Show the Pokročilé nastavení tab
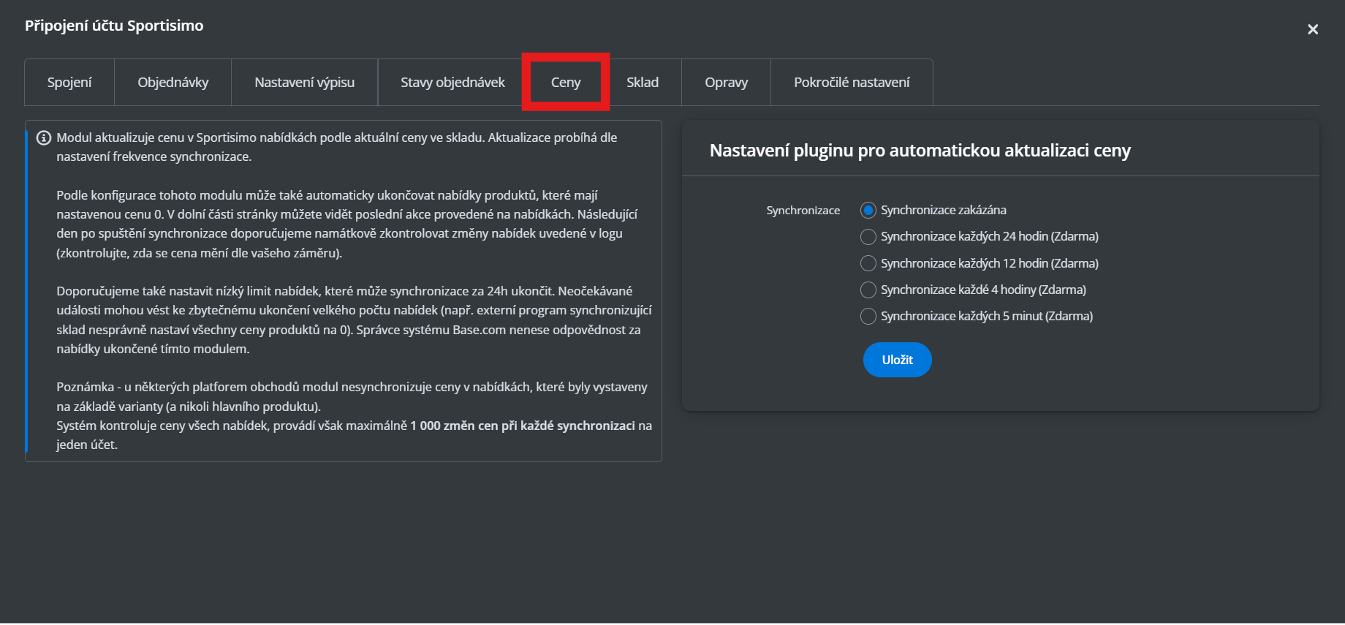The image size is (1345, 625). coord(852,82)
